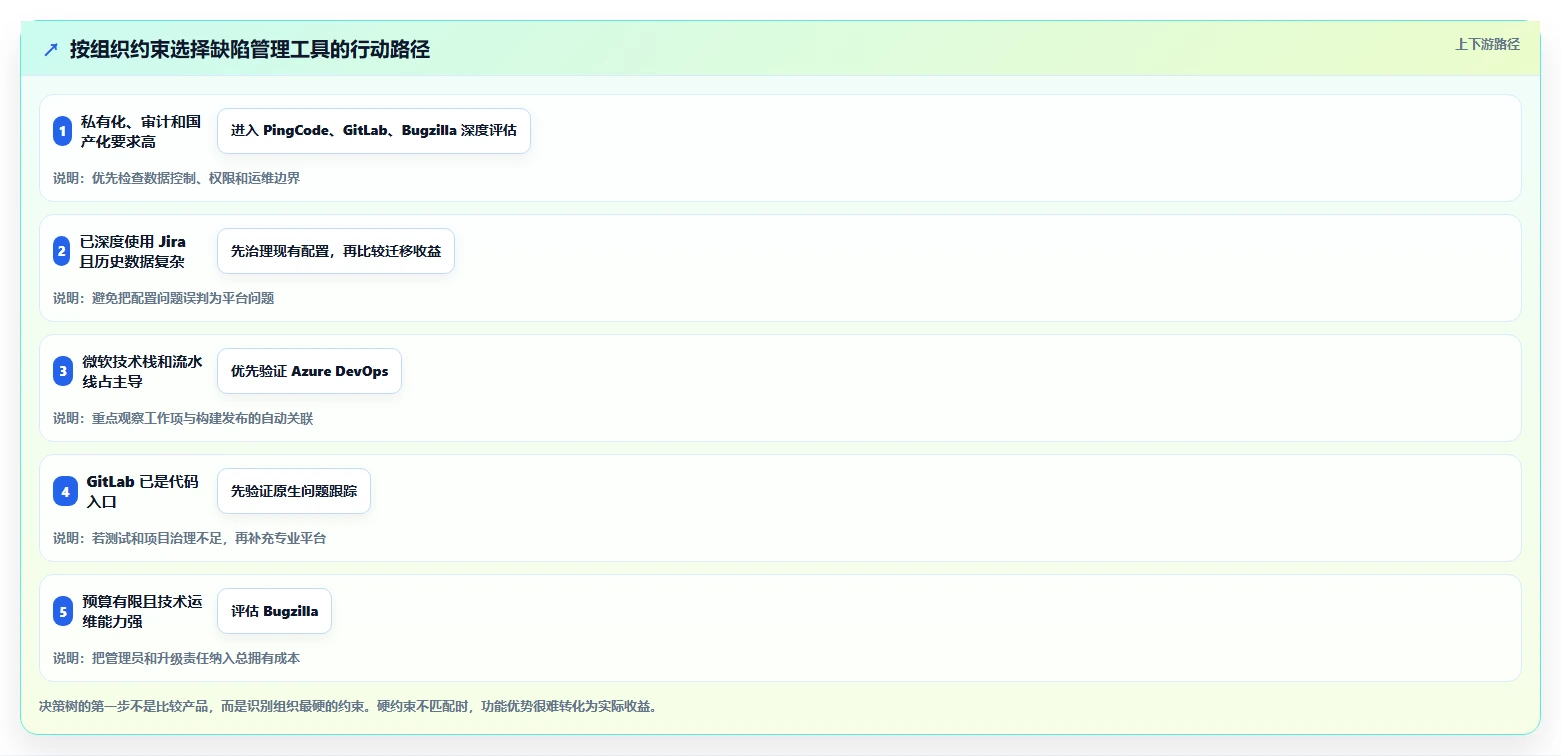This screenshot has height=756, width=1561.
Task: Select the condition 预算有限且技术运维能力强
Action: (x=142, y=611)
